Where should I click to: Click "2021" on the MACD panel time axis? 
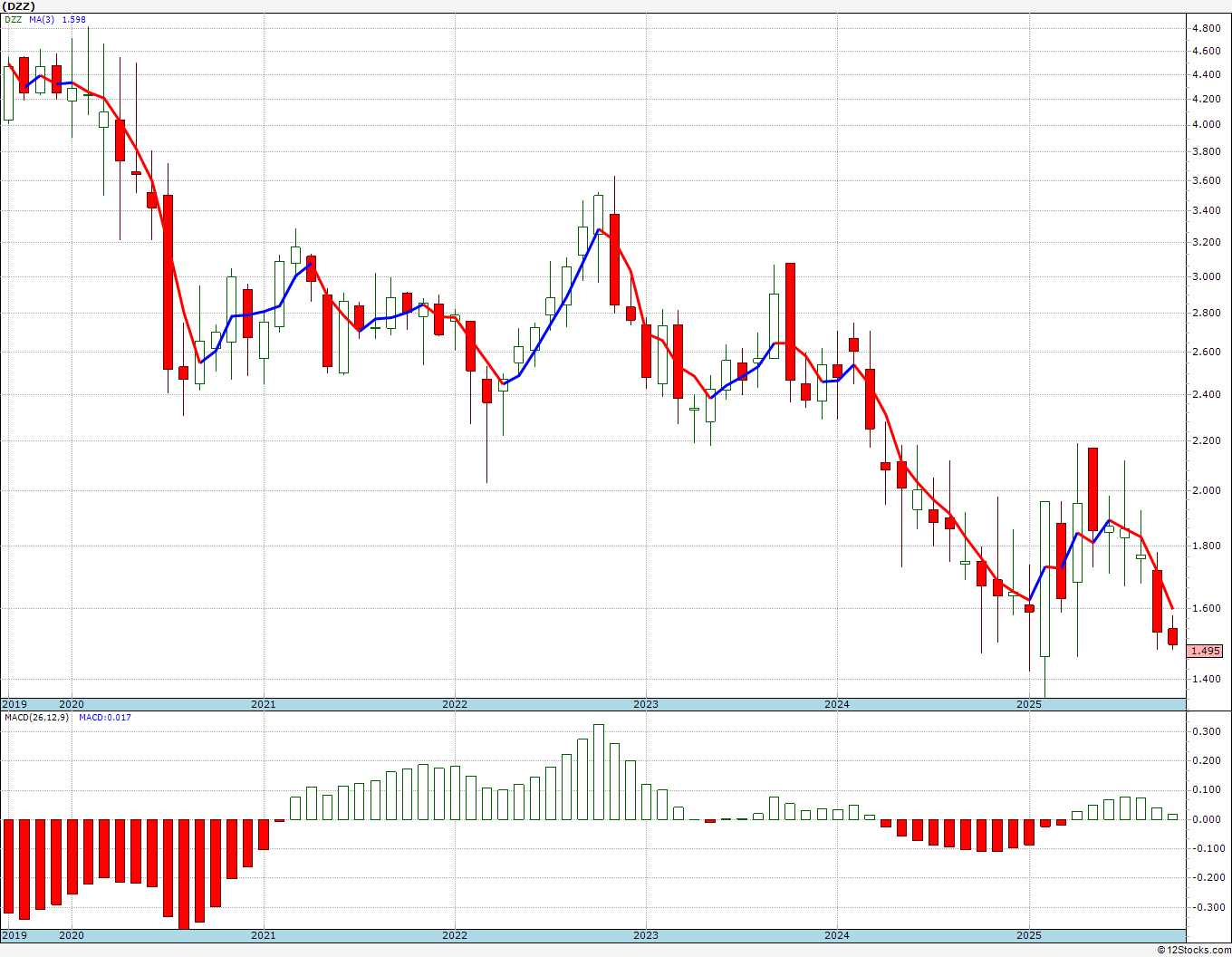point(264,935)
